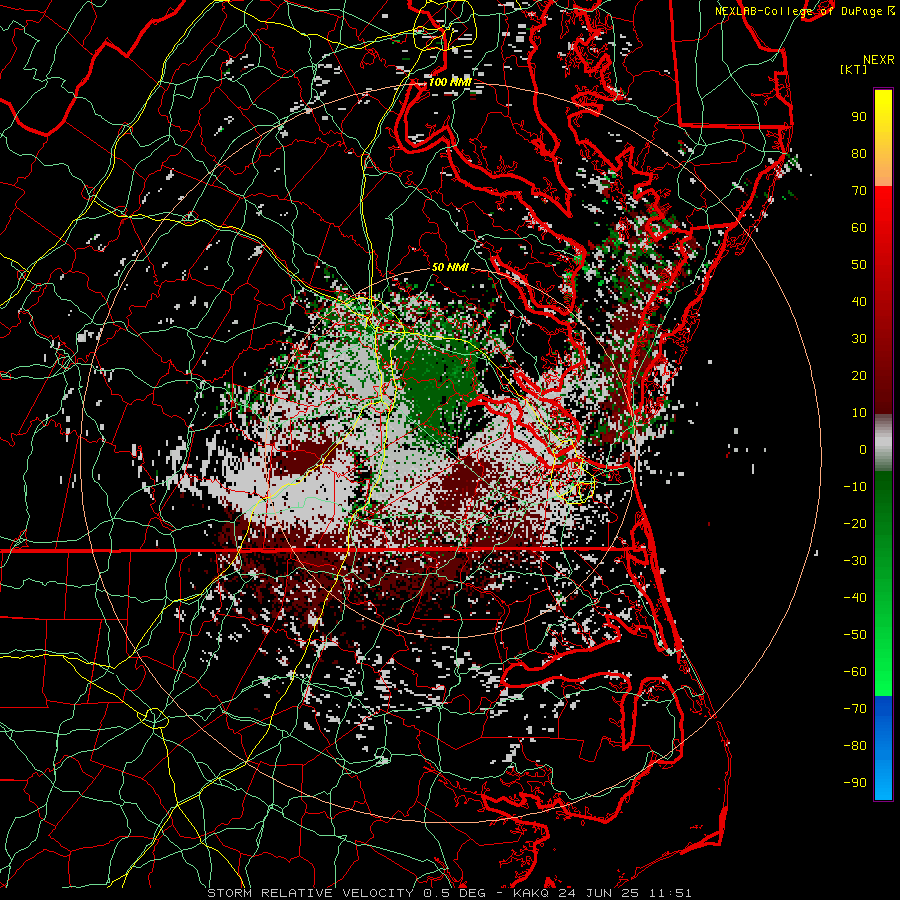Click the -50 value on velocity scale
This screenshot has height=900, width=900.
(855, 635)
